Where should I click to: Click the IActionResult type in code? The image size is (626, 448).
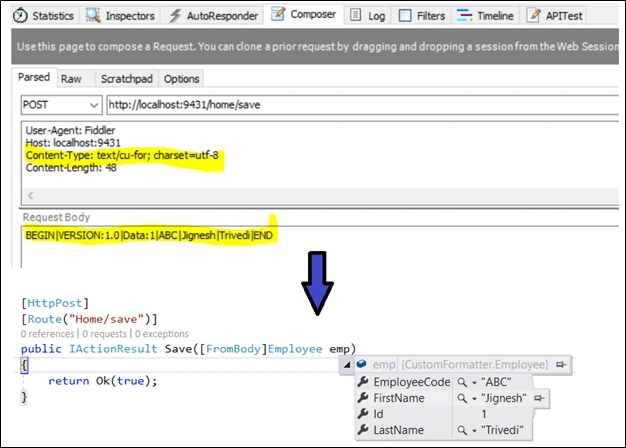(113, 349)
